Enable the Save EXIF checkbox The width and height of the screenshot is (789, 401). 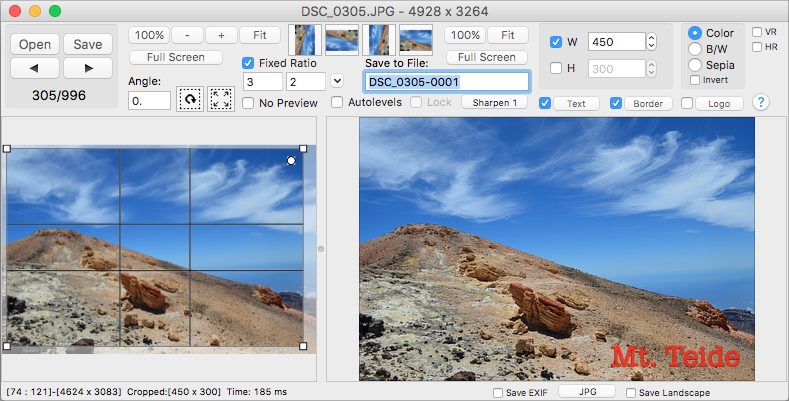(x=498, y=392)
